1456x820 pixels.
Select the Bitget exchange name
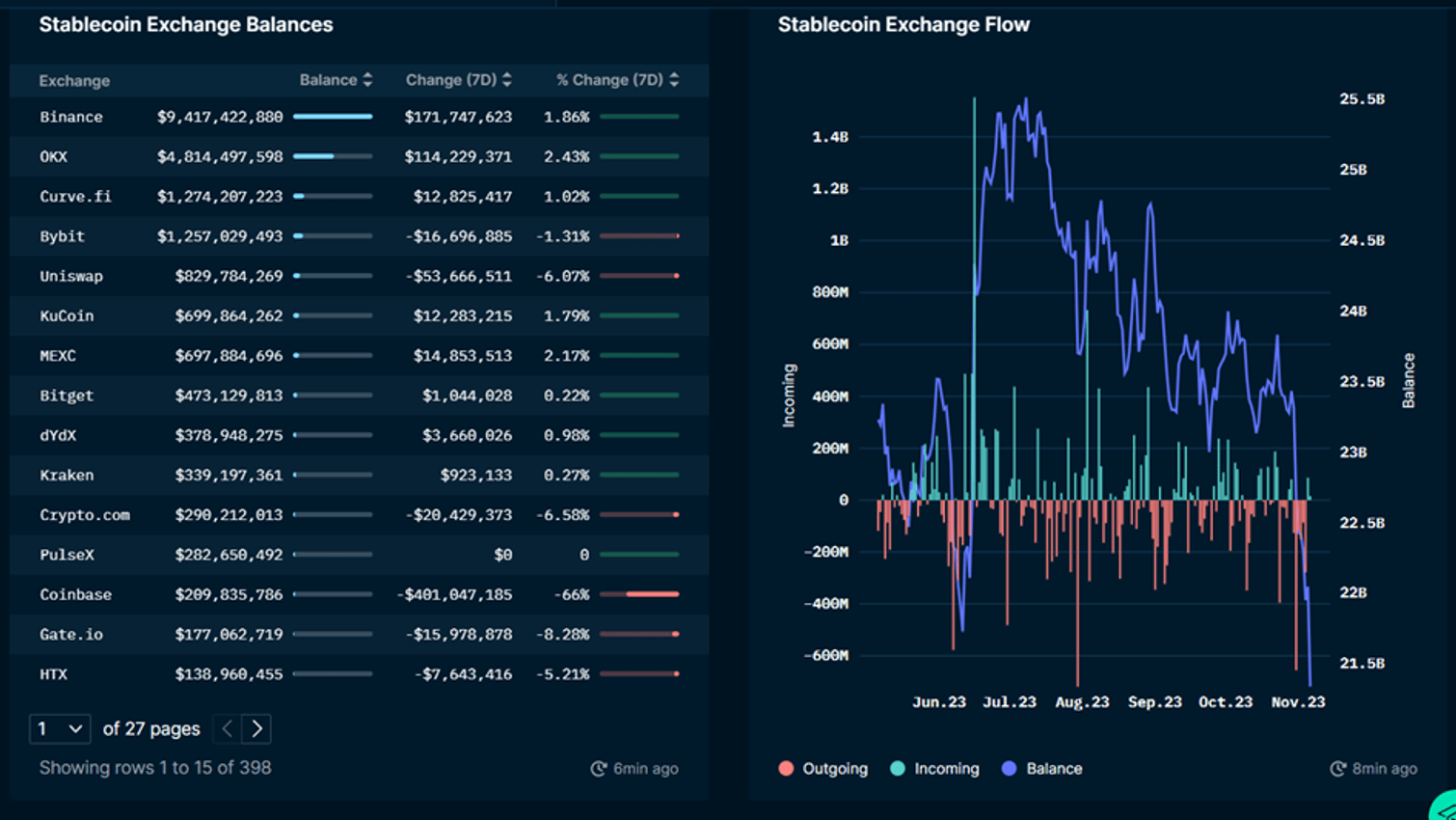coord(67,396)
